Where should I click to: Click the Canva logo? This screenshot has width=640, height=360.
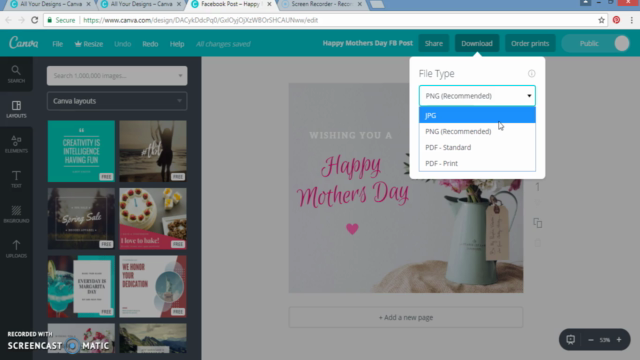click(x=24, y=43)
